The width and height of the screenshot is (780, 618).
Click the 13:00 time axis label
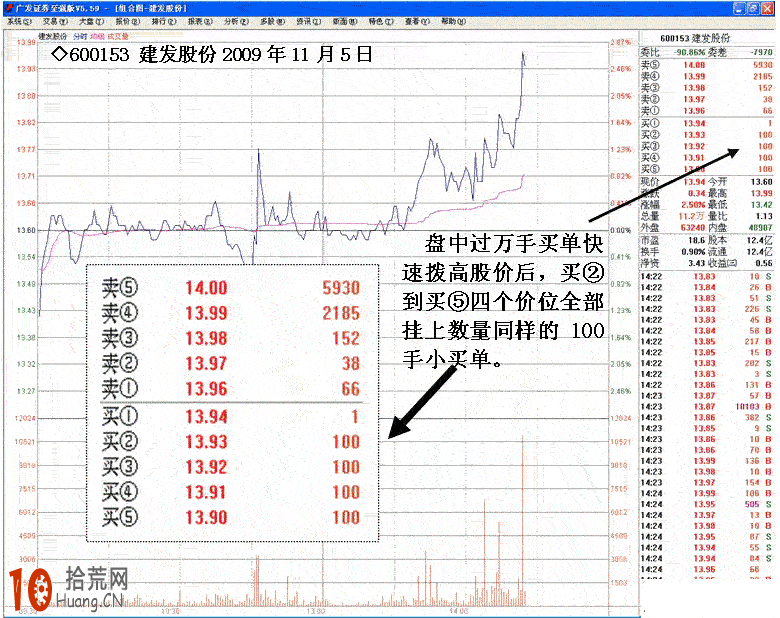[x=315, y=611]
